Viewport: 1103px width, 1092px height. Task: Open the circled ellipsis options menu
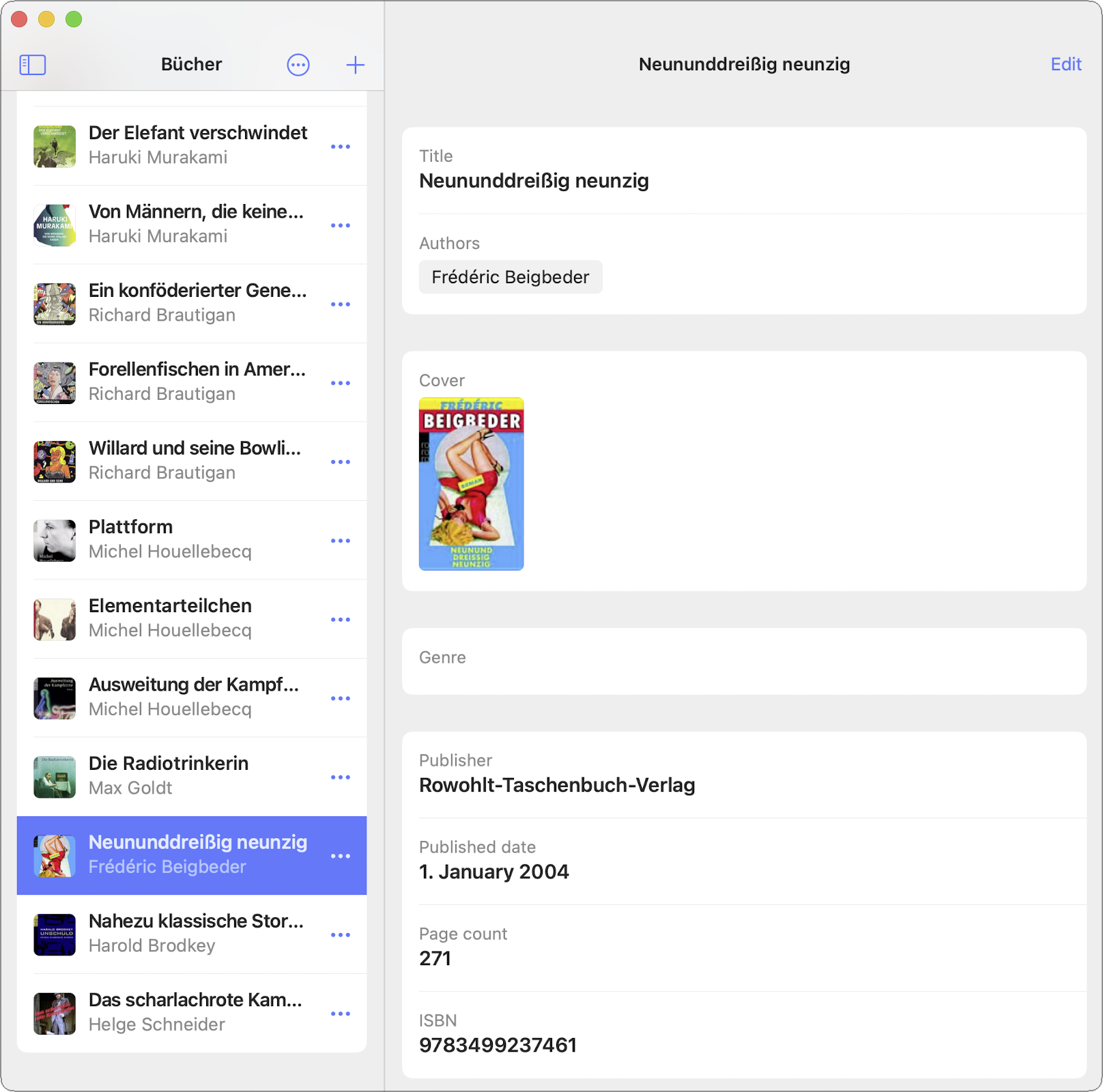[298, 65]
